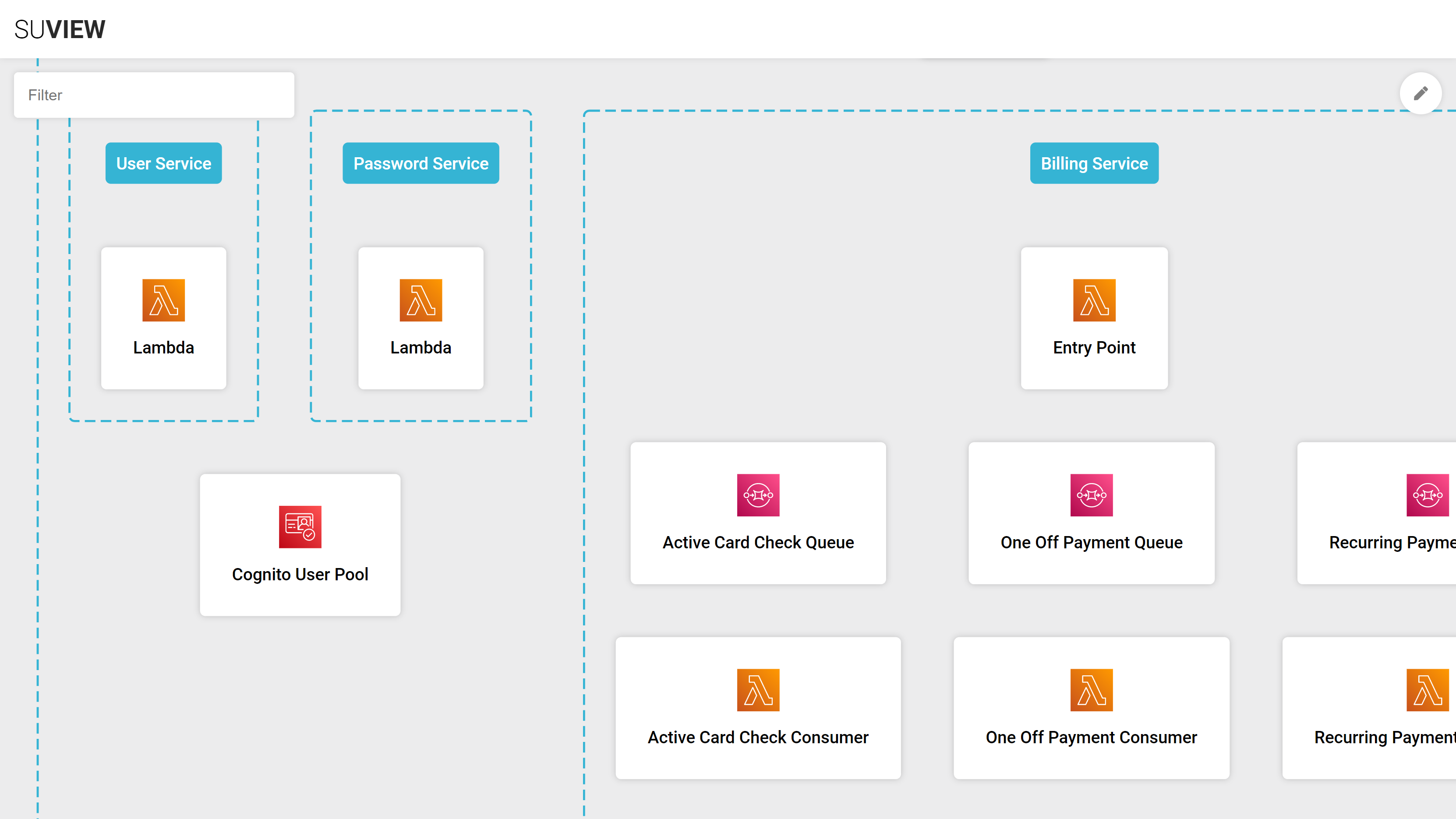Click the User Service label

coord(163,163)
